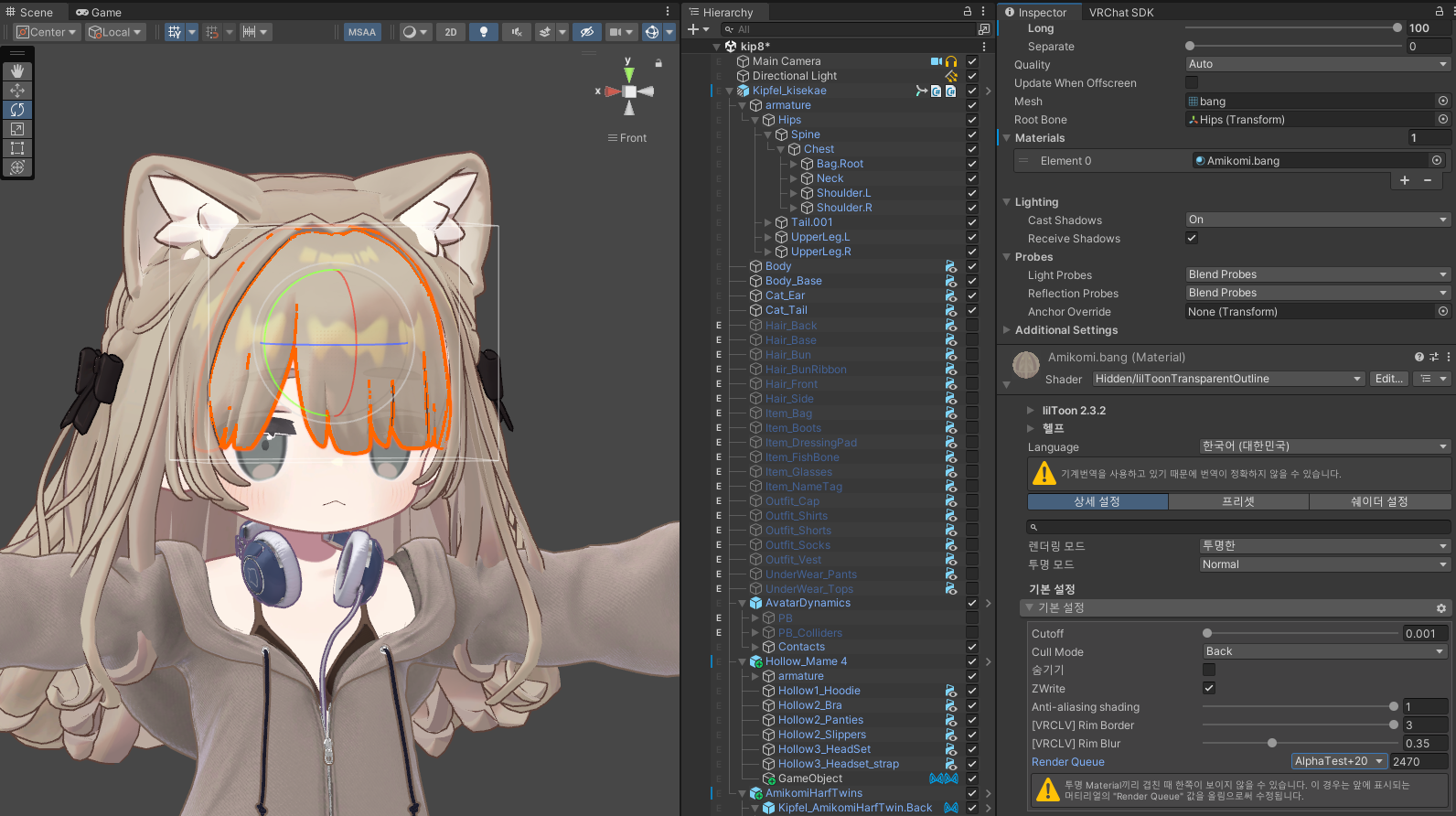The image size is (1456, 816).
Task: Toggle Update When Offscreen checkbox
Action: pos(1192,83)
